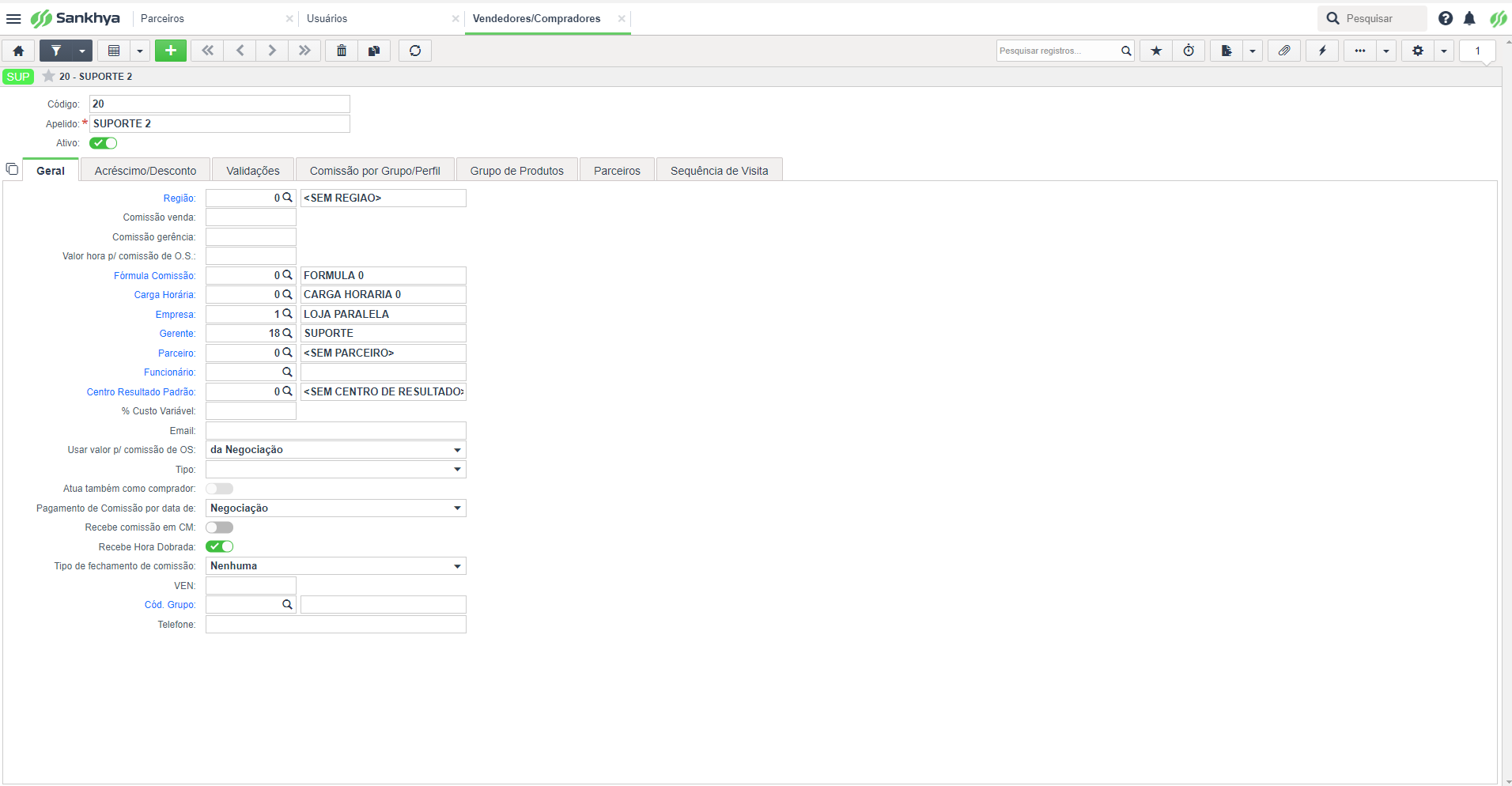Jump to last record

304,51
